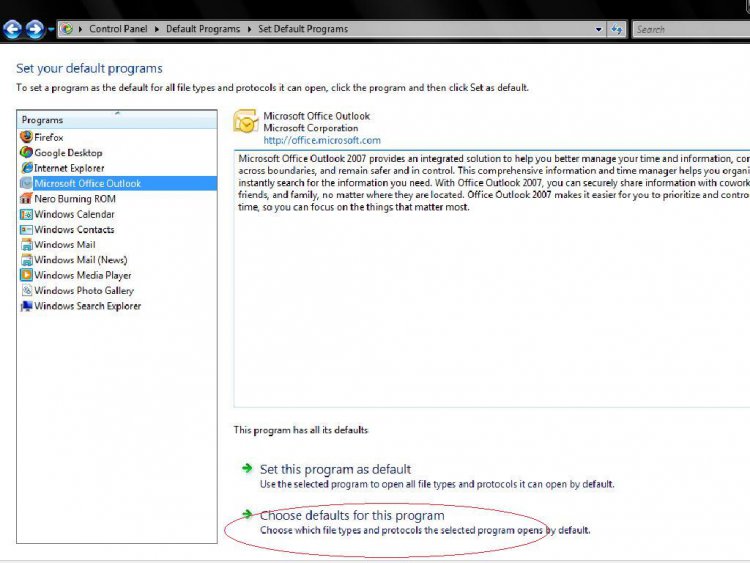
Task: Click the Microsoft Office Outlook list icon
Action: [x=26, y=183]
